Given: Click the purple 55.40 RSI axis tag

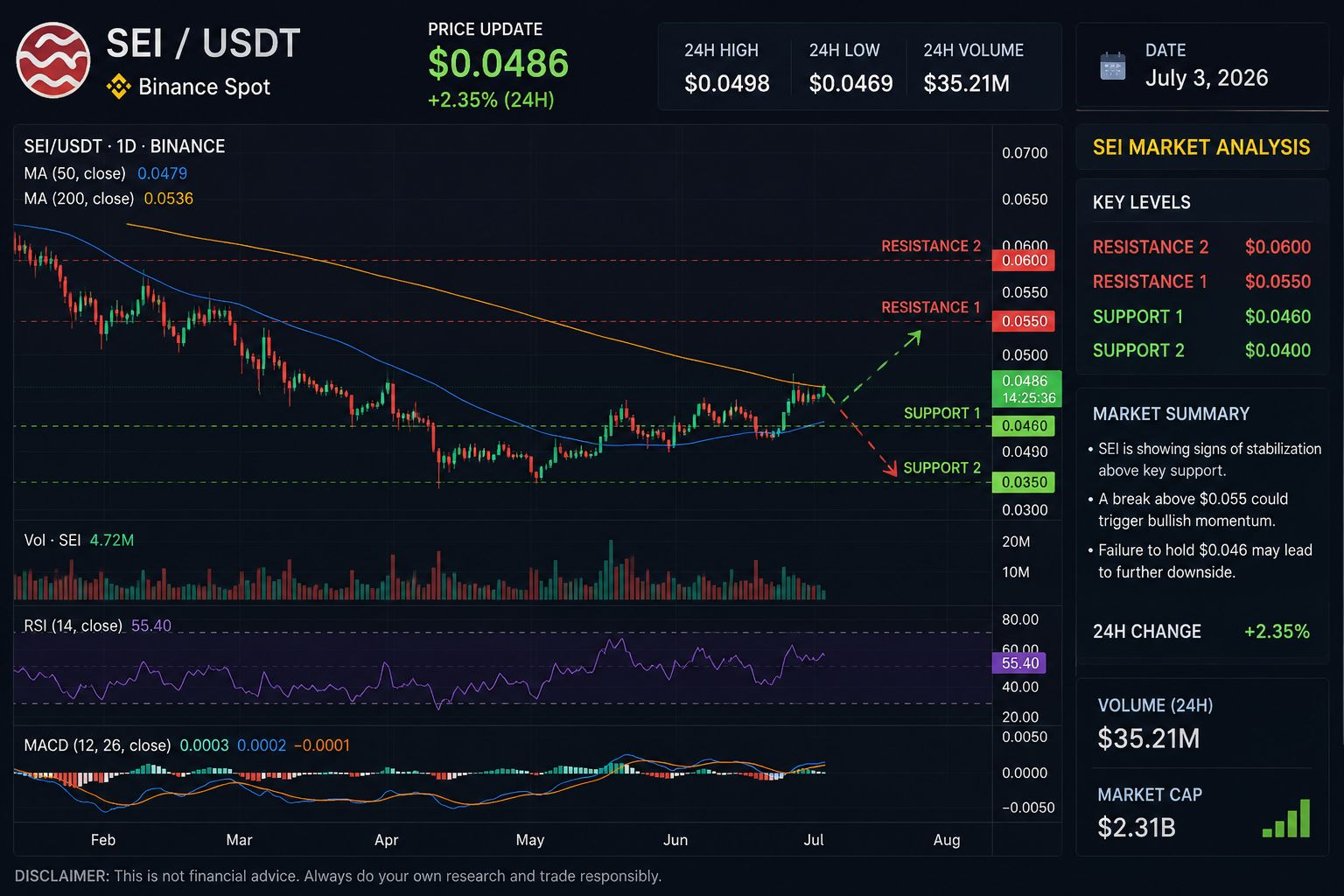Looking at the screenshot, I should pos(1019,663).
